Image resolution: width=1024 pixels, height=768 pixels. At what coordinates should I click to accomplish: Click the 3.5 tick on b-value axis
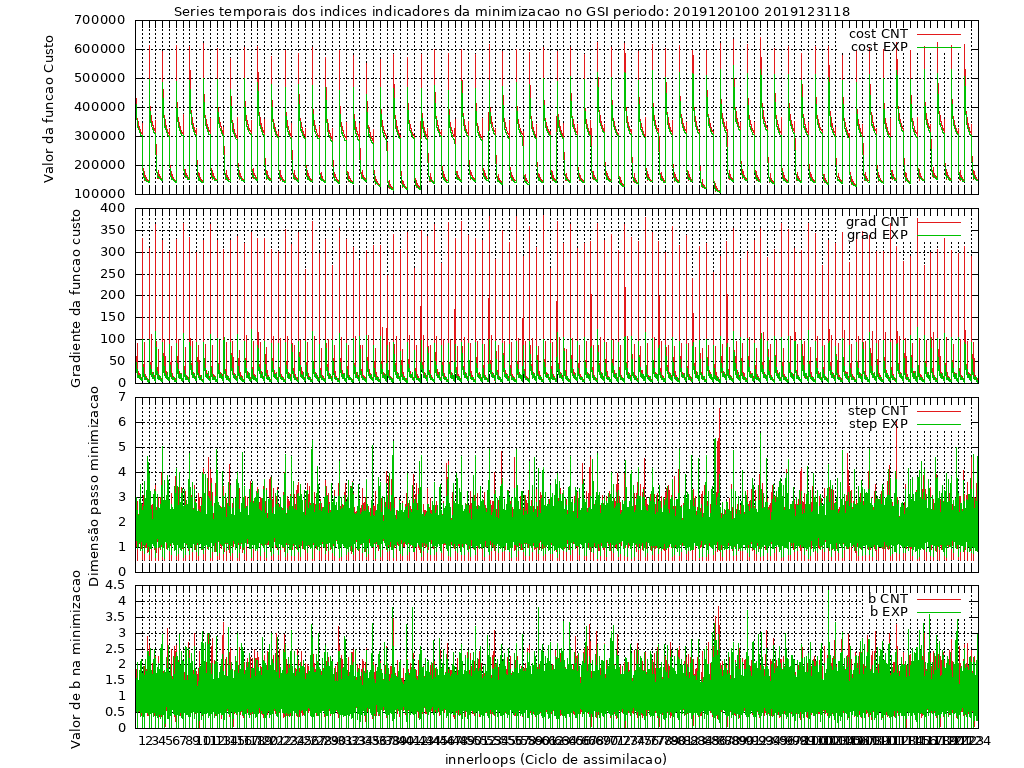[x=116, y=617]
